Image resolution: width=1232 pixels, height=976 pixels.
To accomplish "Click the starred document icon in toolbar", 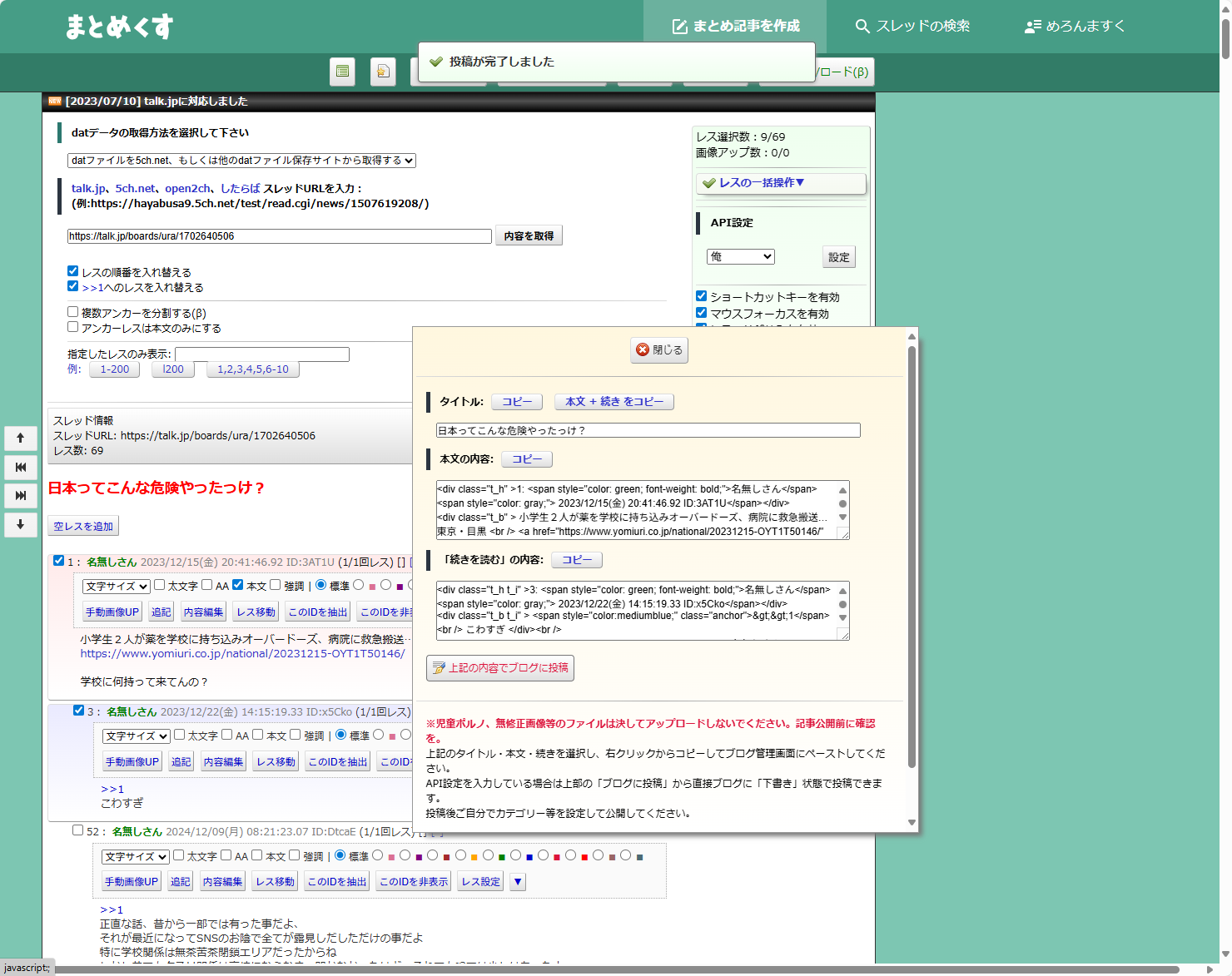I will (x=382, y=72).
